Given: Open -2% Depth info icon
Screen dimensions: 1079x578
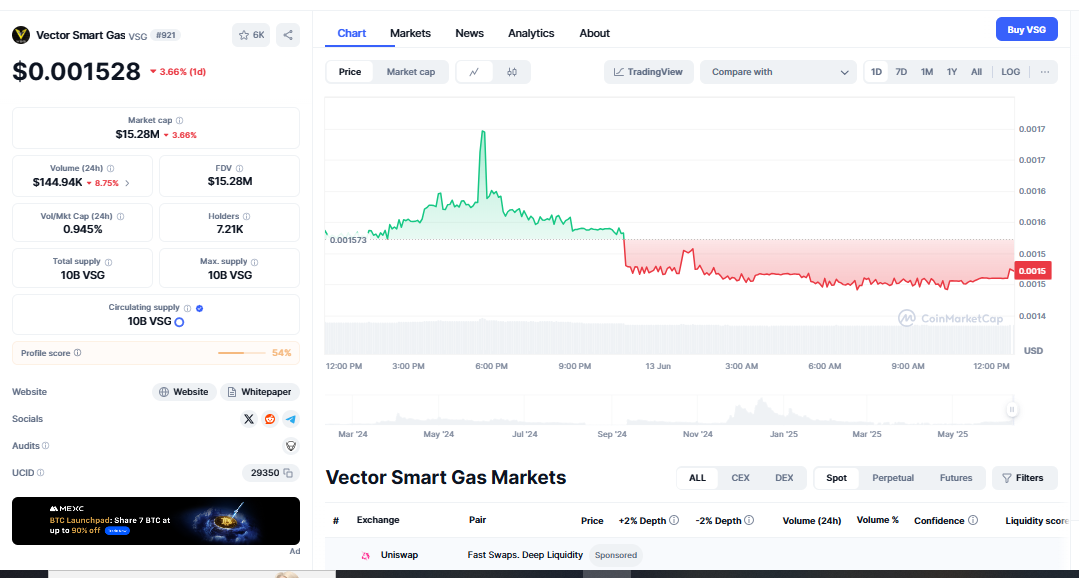Looking at the screenshot, I should click(749, 521).
